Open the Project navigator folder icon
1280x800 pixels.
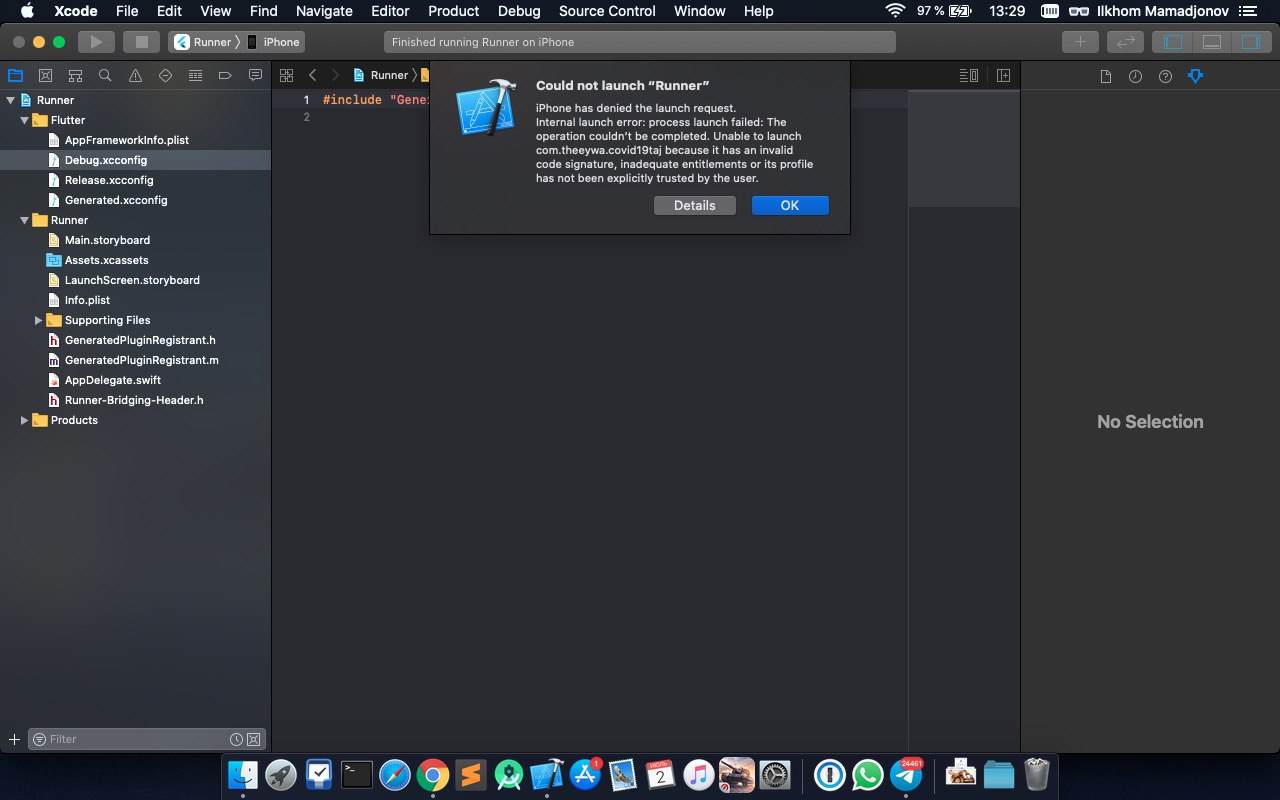(x=15, y=75)
